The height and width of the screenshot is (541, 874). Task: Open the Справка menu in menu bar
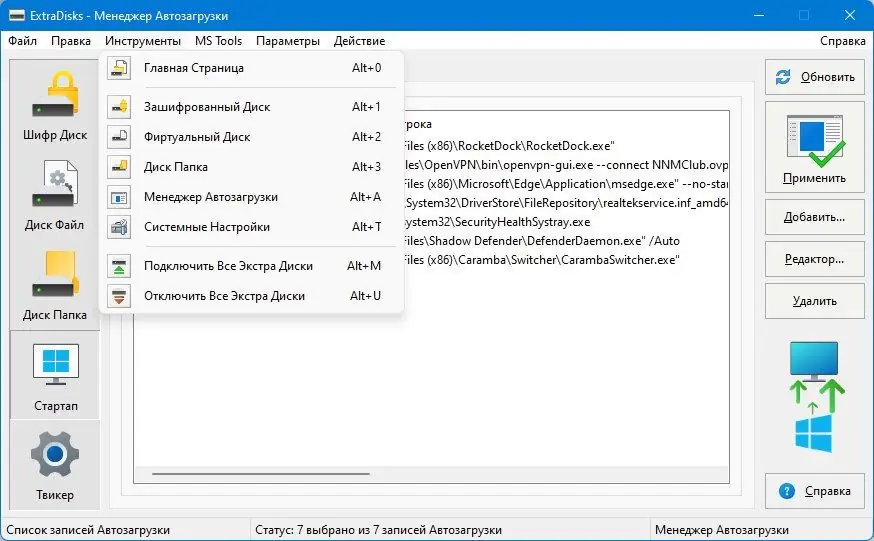(842, 41)
